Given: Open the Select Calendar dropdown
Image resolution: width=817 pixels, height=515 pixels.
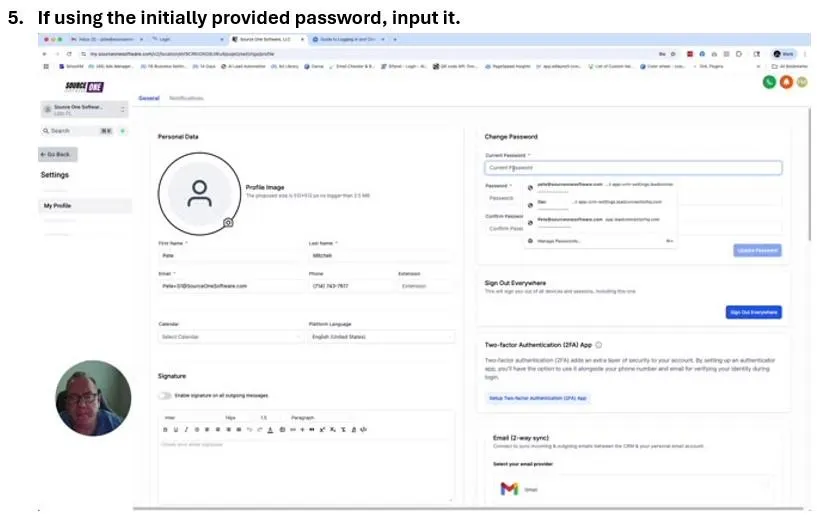Looking at the screenshot, I should click(230, 337).
